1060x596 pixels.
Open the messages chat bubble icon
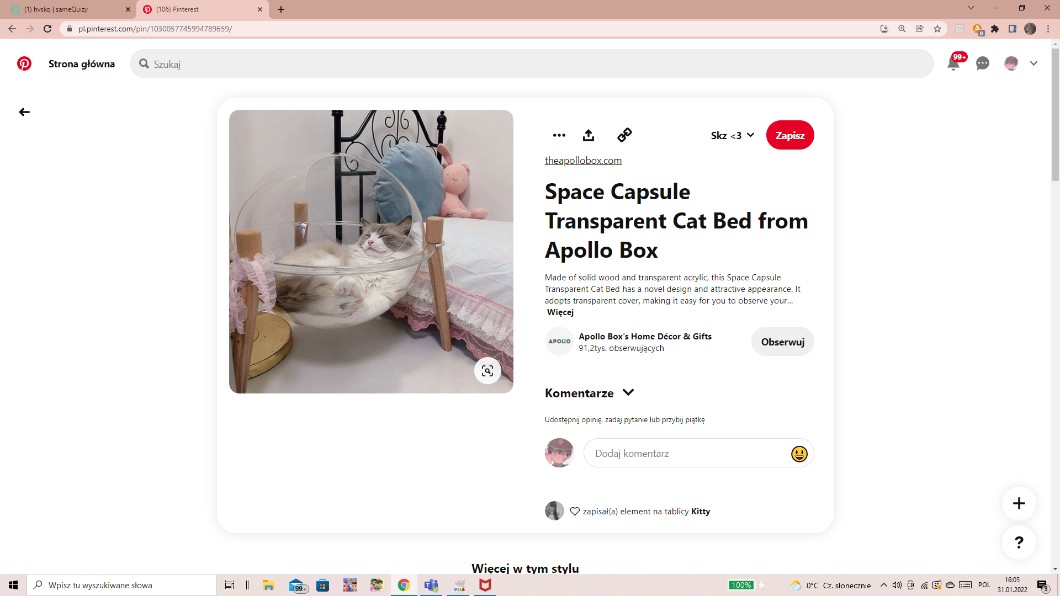pyautogui.click(x=983, y=63)
